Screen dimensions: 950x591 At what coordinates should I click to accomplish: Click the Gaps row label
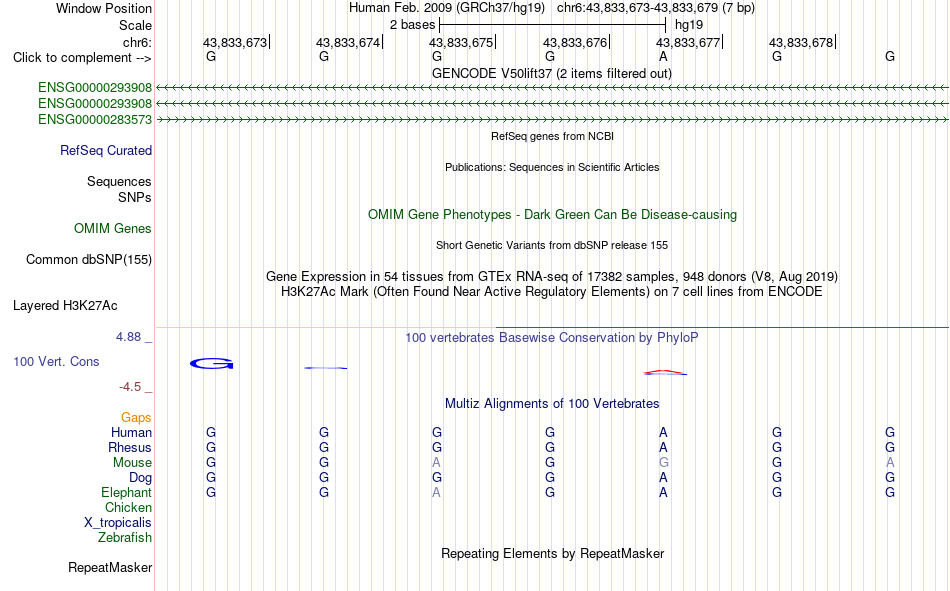(136, 417)
